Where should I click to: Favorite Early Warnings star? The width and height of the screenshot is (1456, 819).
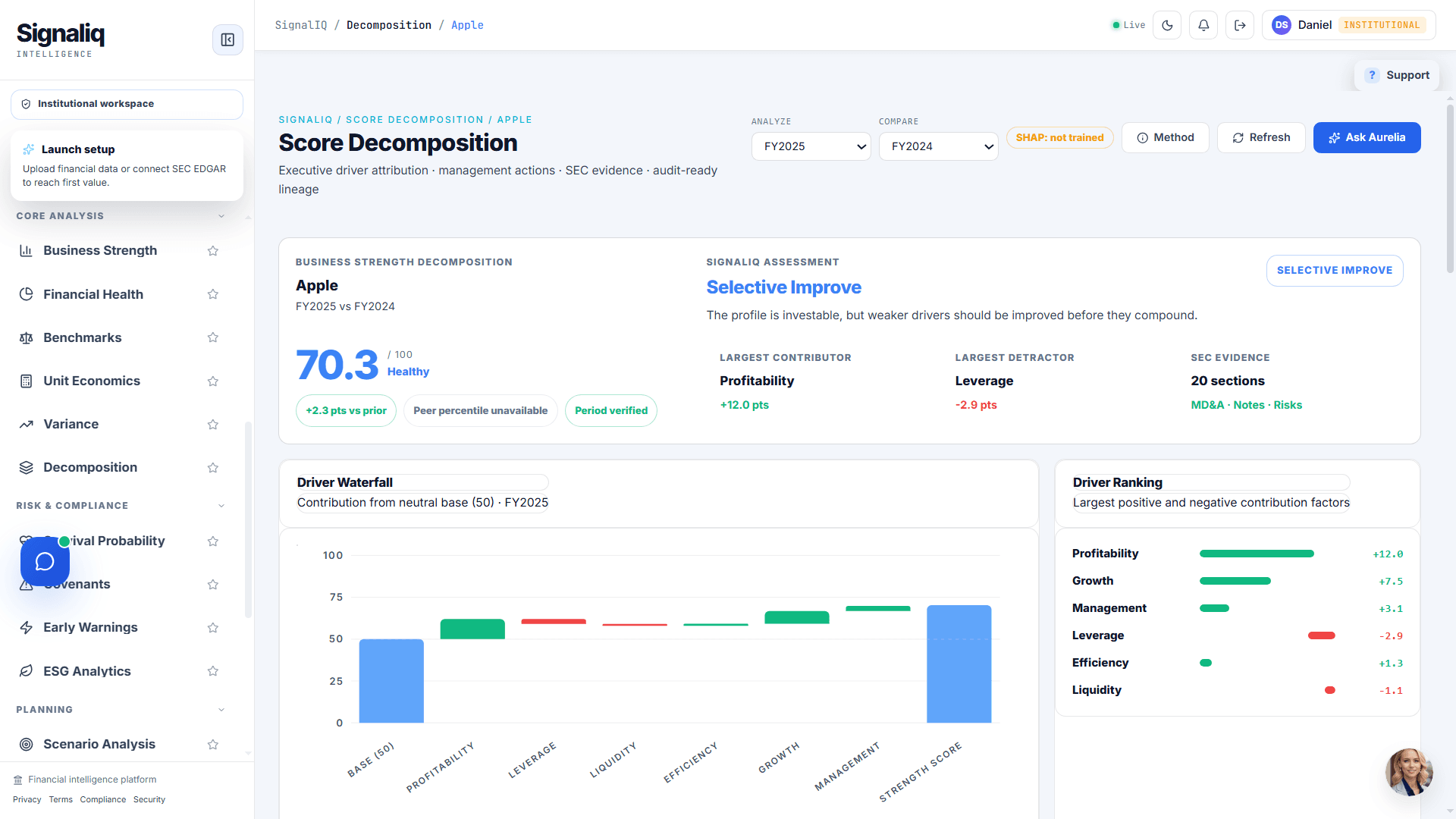tap(213, 628)
